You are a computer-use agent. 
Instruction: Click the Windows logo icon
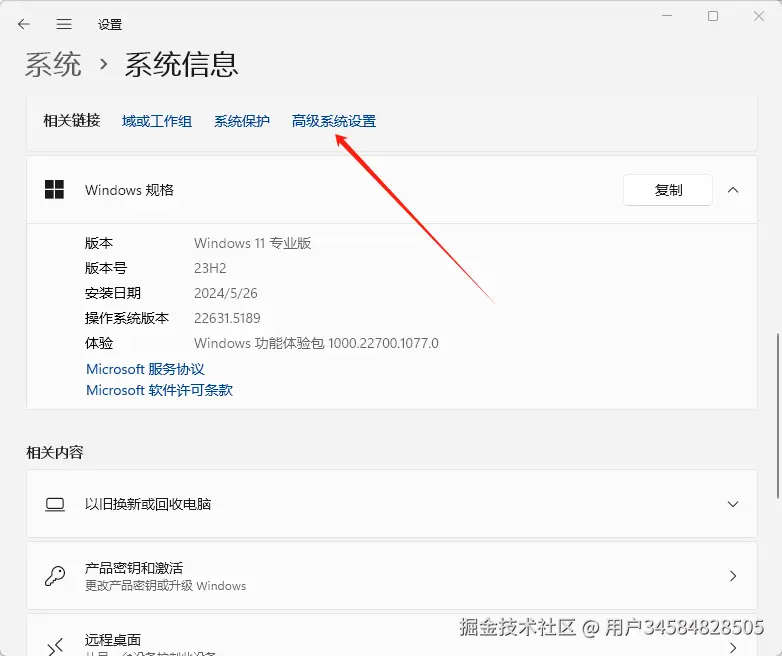click(54, 190)
